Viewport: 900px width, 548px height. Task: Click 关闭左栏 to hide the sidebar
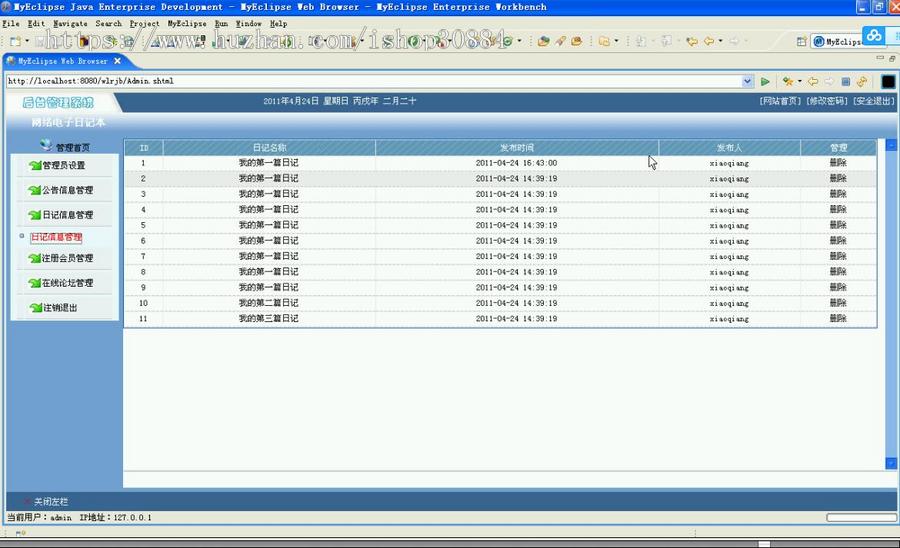(51, 502)
